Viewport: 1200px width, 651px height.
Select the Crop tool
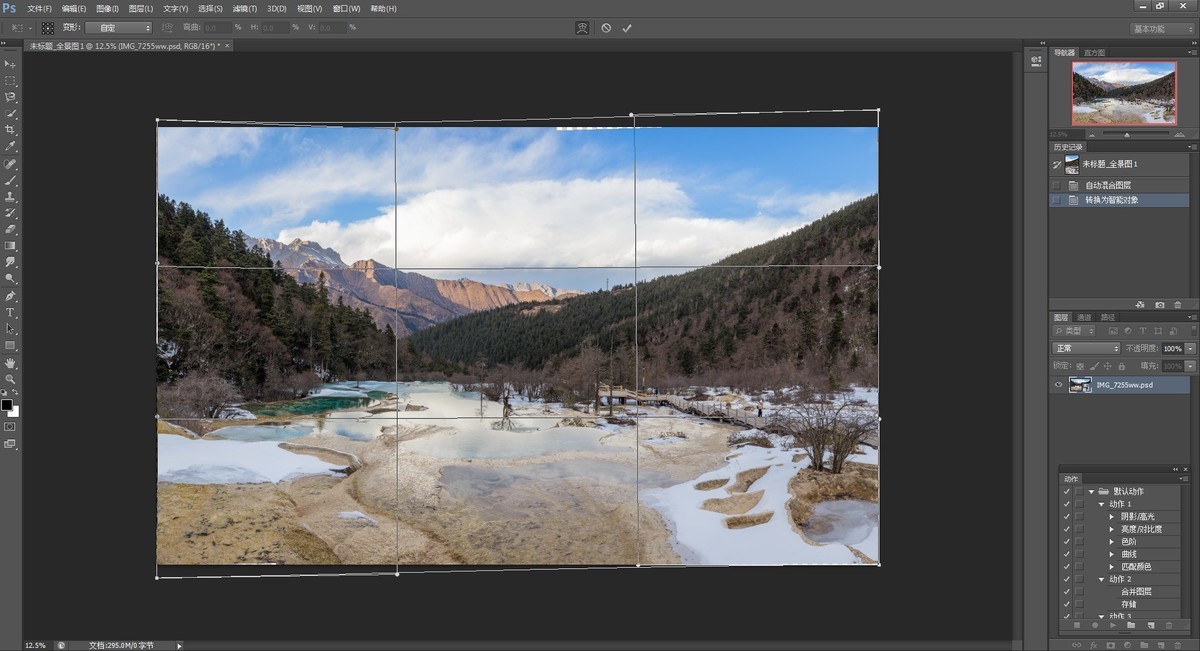click(x=10, y=130)
